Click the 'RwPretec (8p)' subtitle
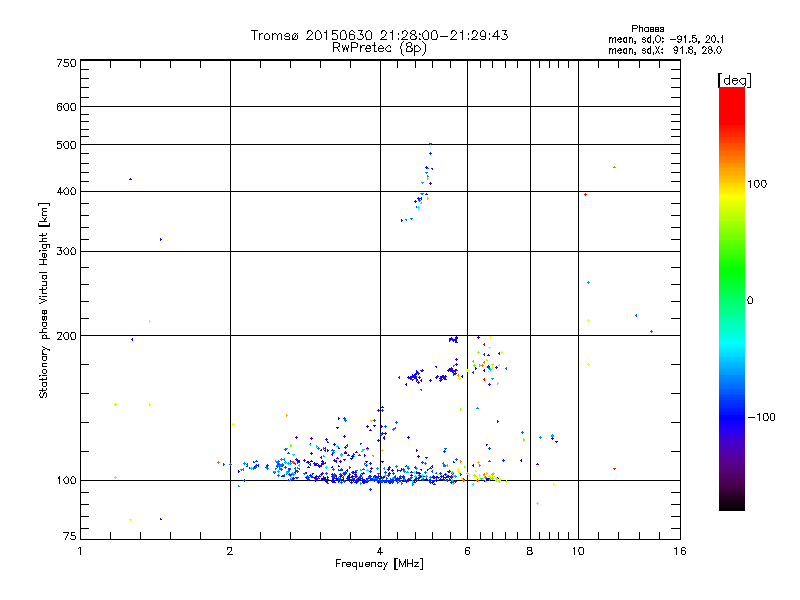This screenshot has height=600, width=800. coord(379,48)
